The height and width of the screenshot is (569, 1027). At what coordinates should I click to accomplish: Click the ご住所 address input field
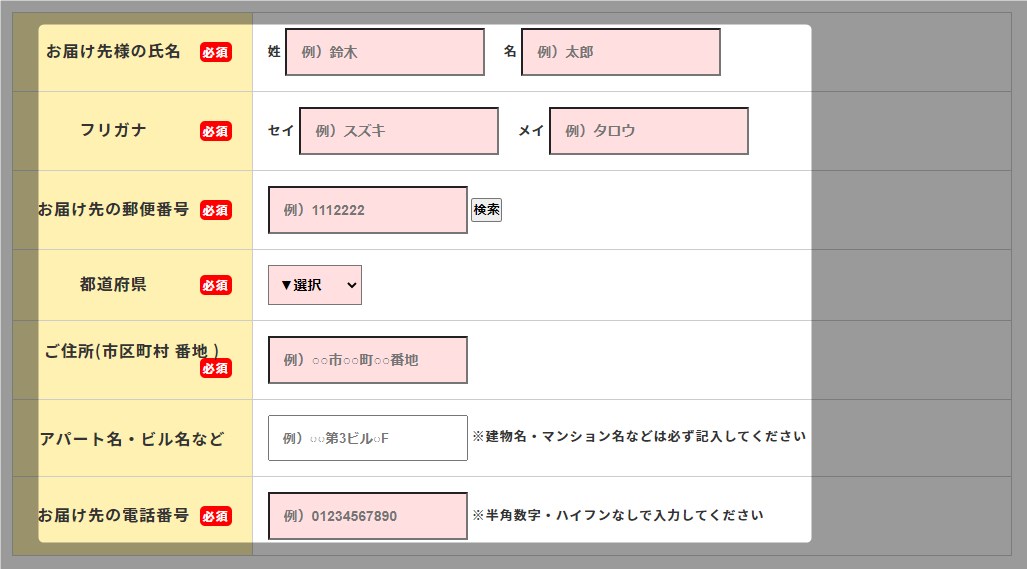[367, 360]
